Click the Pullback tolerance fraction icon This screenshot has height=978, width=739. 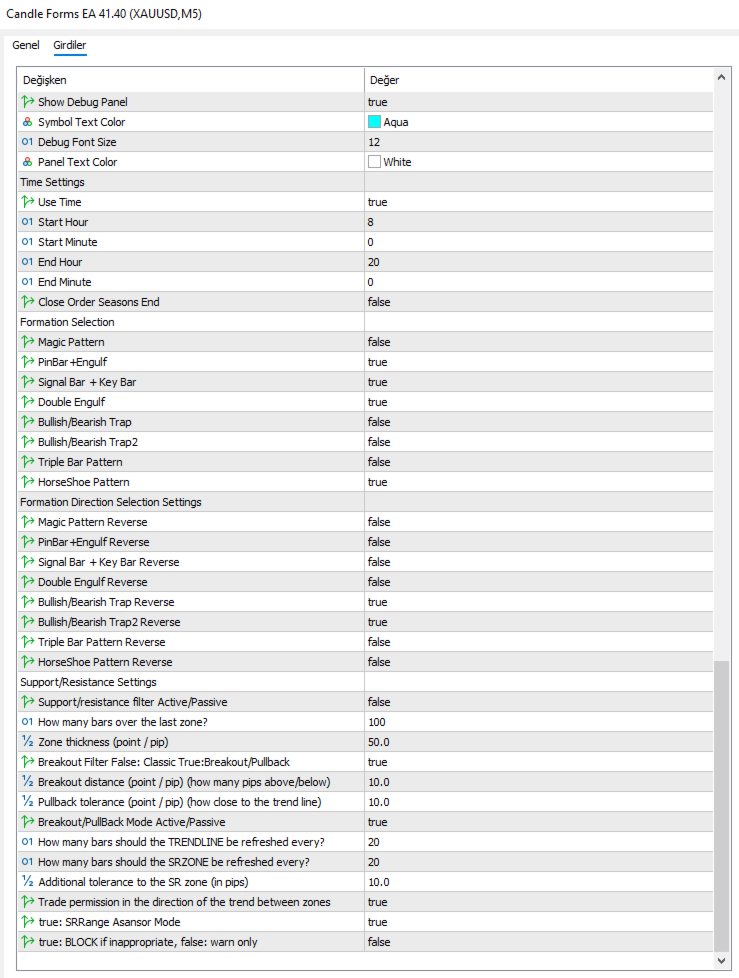27,802
